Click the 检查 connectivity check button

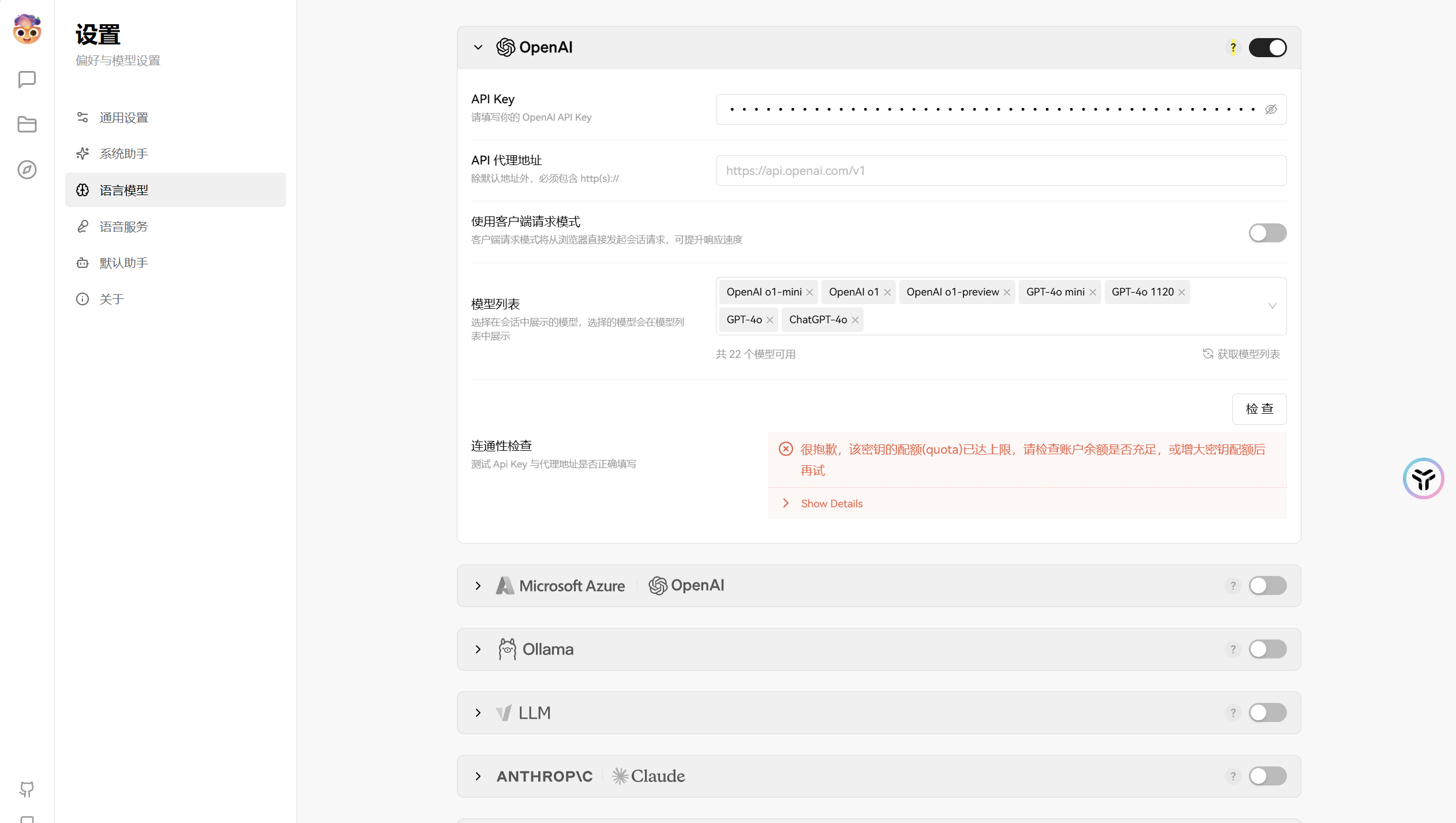coord(1259,409)
